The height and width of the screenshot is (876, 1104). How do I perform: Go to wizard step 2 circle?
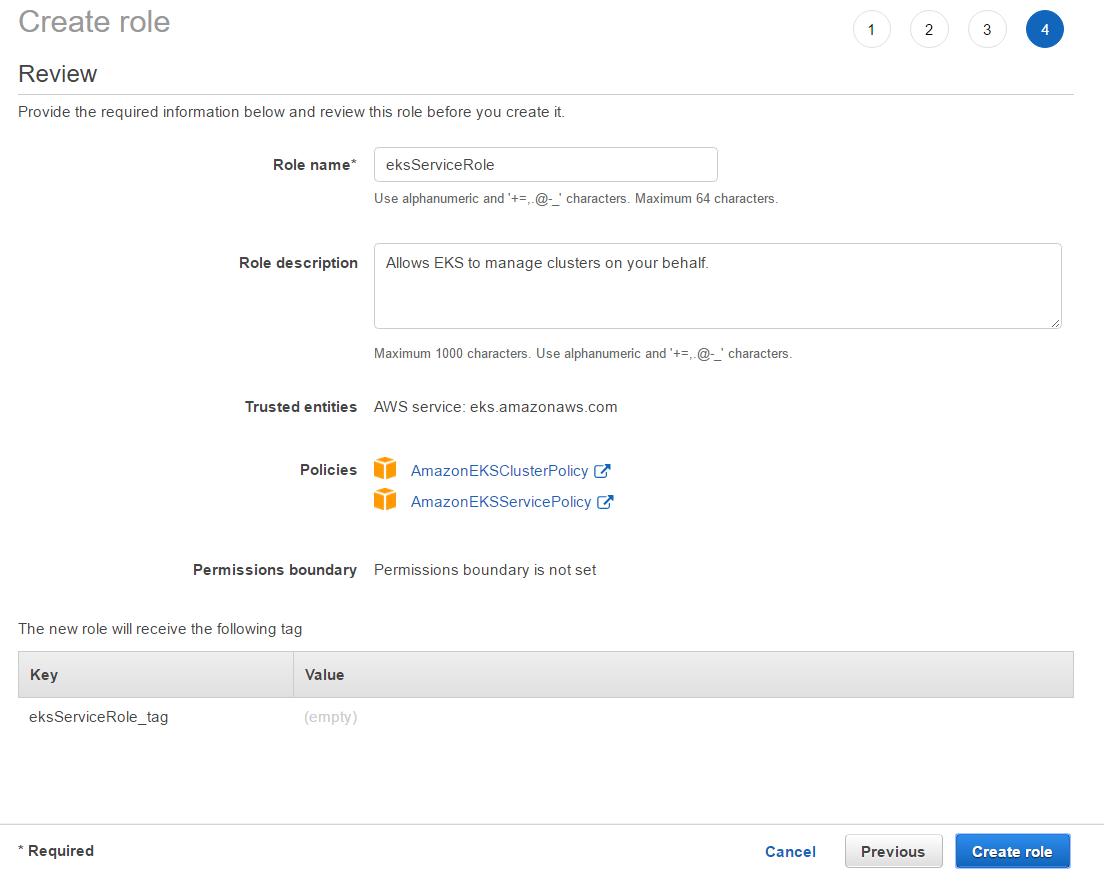coord(929,30)
